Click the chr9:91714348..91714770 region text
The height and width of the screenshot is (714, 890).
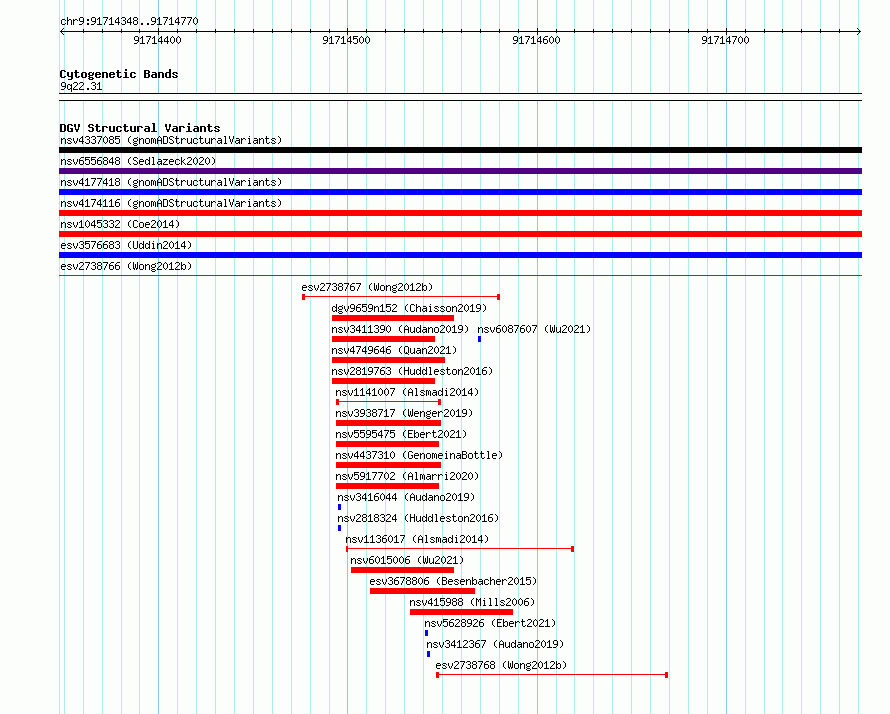coord(129,22)
